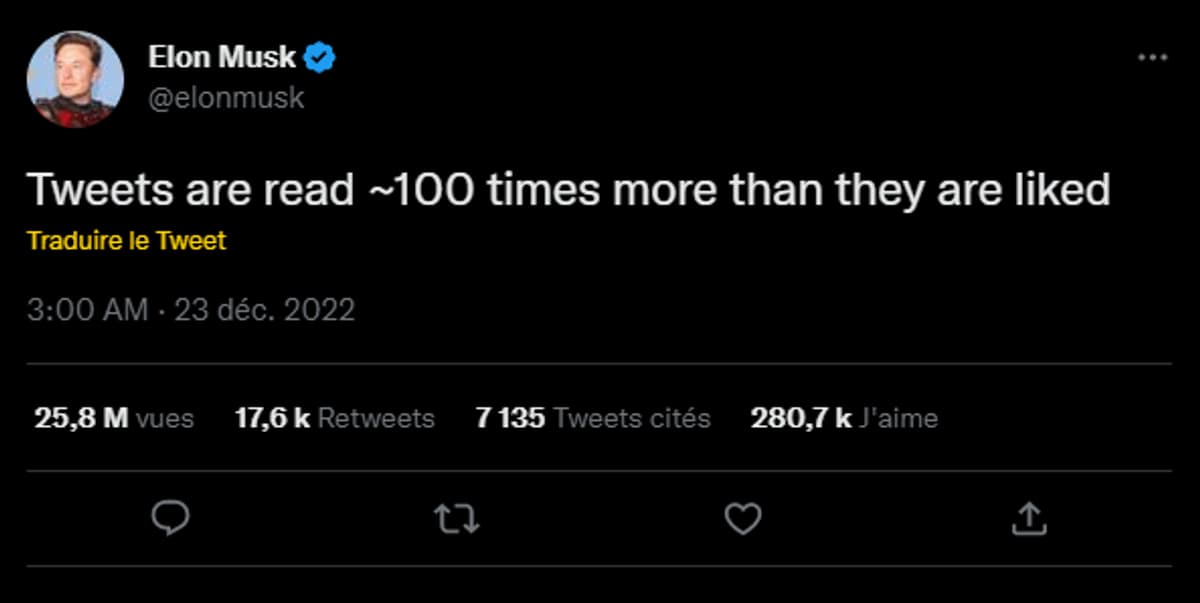Click the reply speech bubble icon
Screen dimensions: 1200x603
(x=171, y=518)
